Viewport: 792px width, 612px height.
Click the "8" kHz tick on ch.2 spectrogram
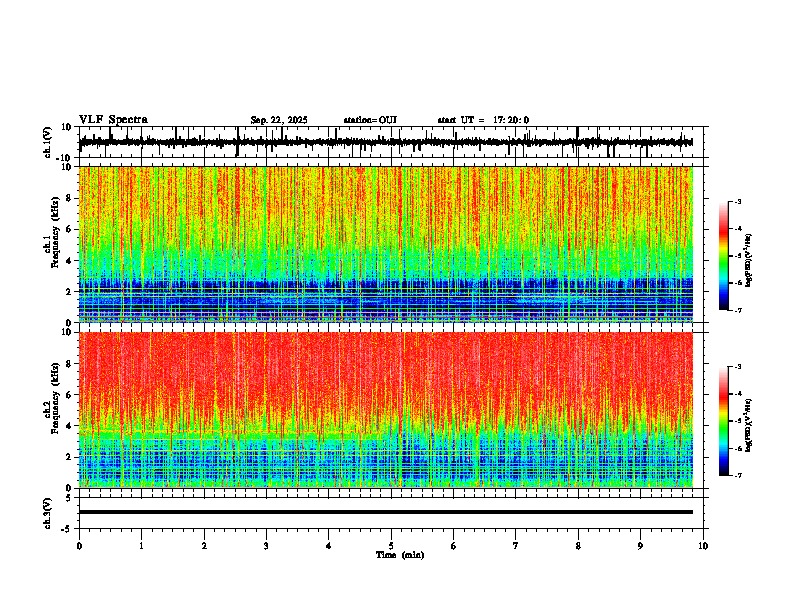tap(70, 364)
